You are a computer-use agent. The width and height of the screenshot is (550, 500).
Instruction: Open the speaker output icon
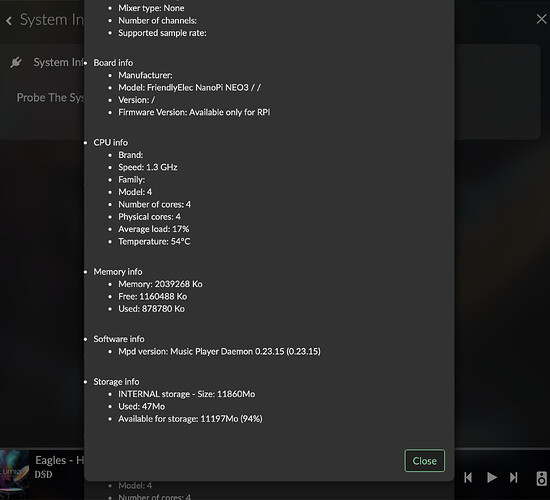542,478
